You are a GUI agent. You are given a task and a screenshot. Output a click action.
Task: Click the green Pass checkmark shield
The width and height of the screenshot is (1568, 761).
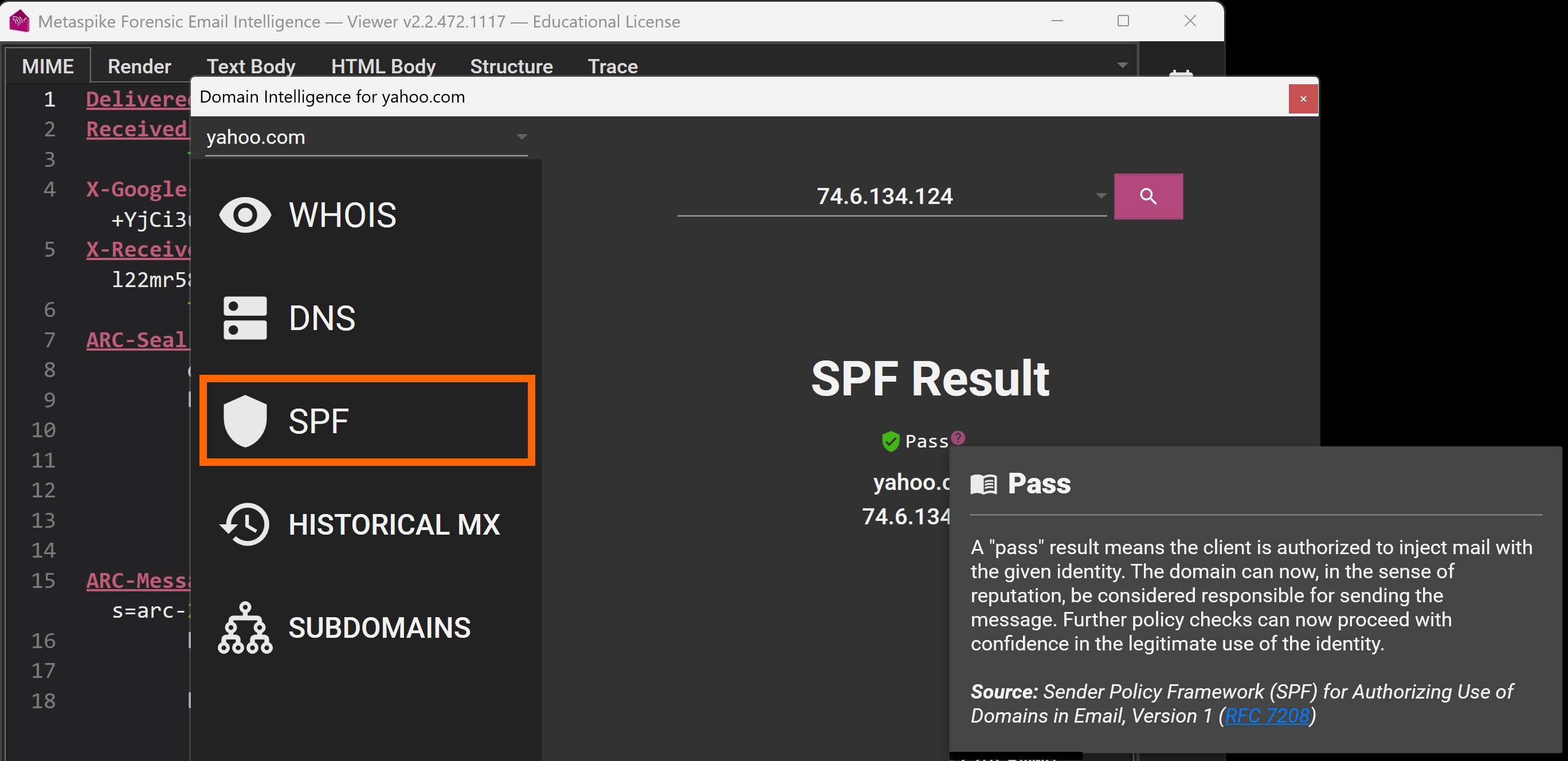tap(891, 441)
